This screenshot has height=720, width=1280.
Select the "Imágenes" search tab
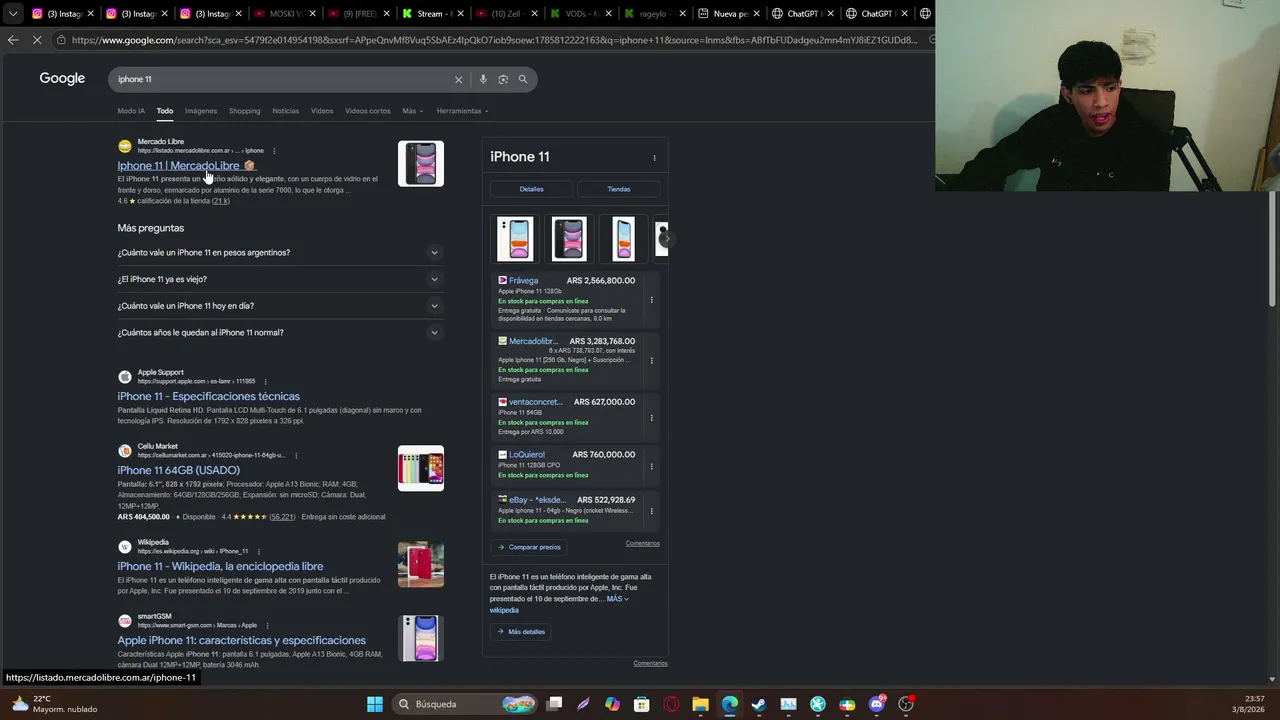200,111
